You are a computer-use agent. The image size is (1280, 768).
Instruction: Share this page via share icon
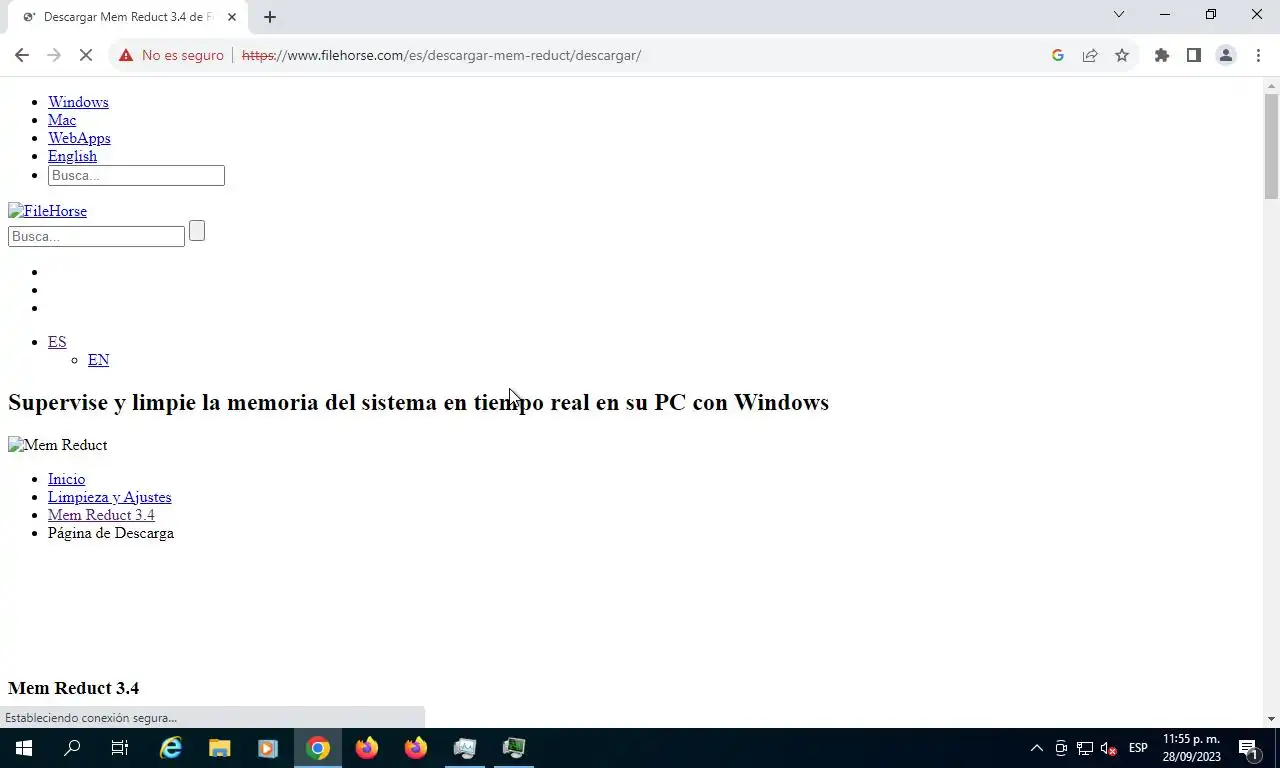pos(1090,55)
